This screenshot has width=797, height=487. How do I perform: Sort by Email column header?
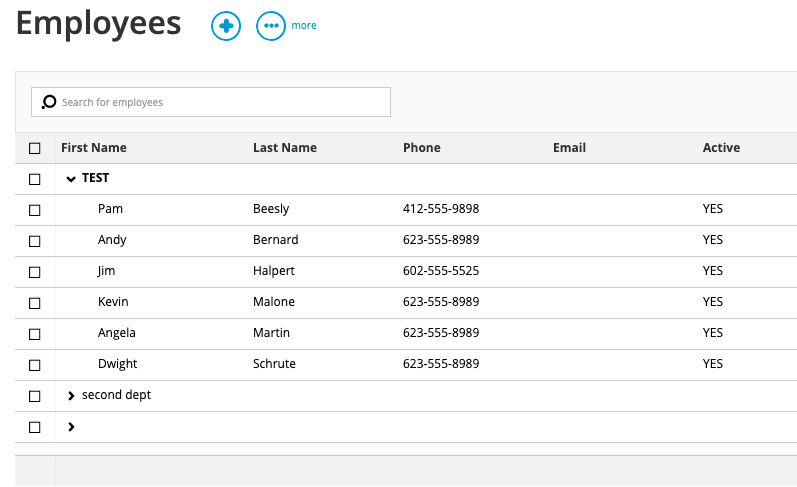point(569,147)
